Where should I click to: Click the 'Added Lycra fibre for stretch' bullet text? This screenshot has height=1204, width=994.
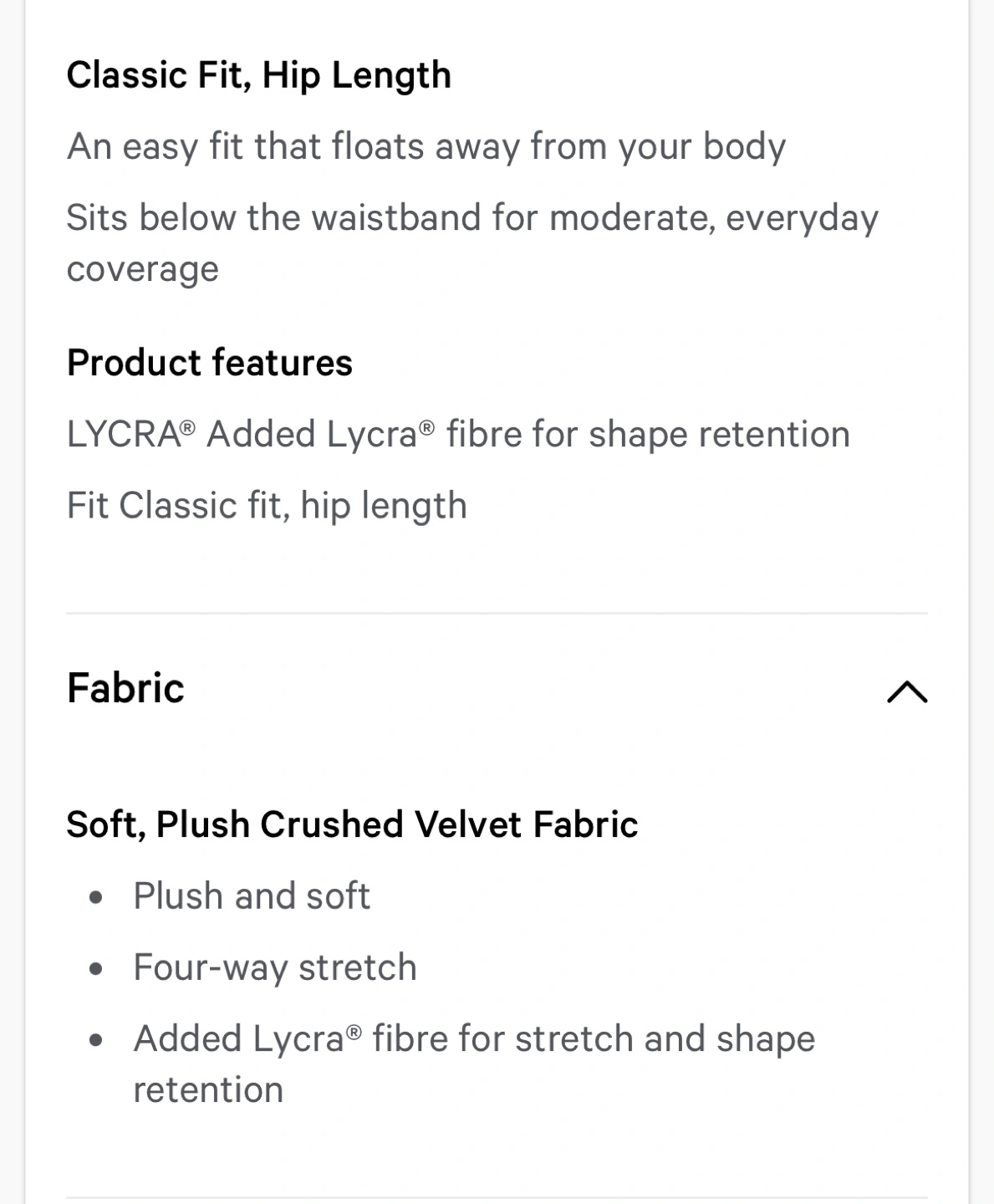pos(473,1039)
